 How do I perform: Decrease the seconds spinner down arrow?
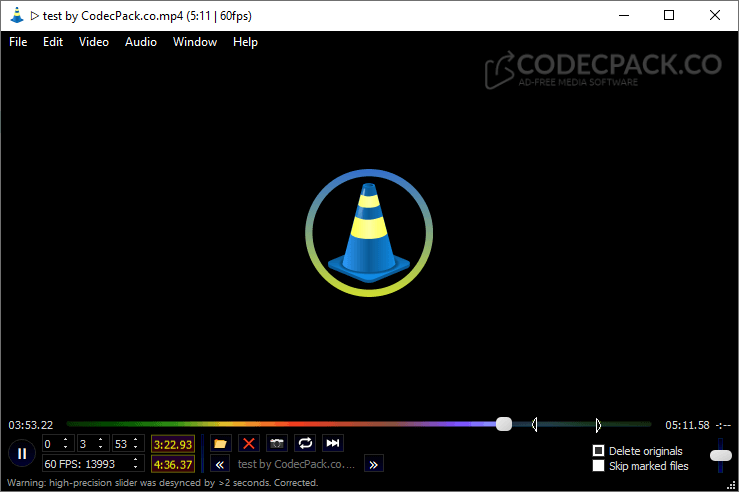click(136, 447)
